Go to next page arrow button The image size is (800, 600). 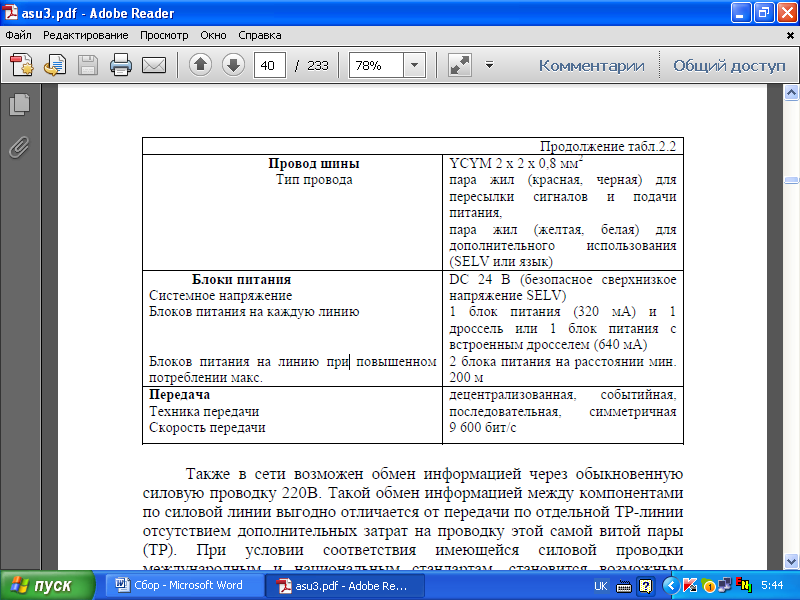(x=233, y=65)
